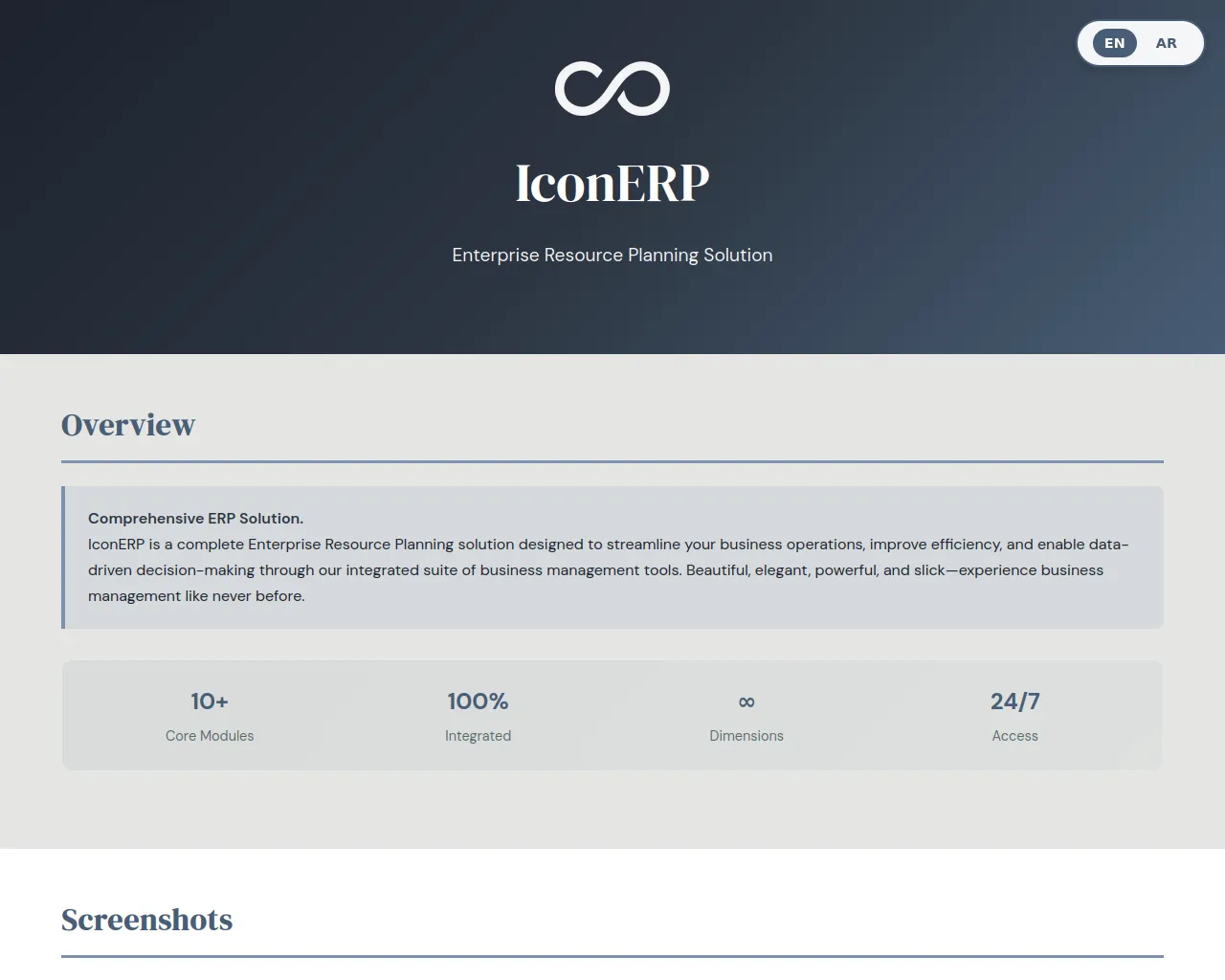The width and height of the screenshot is (1225, 980).
Task: Click the Core Modules label
Action: tap(210, 736)
